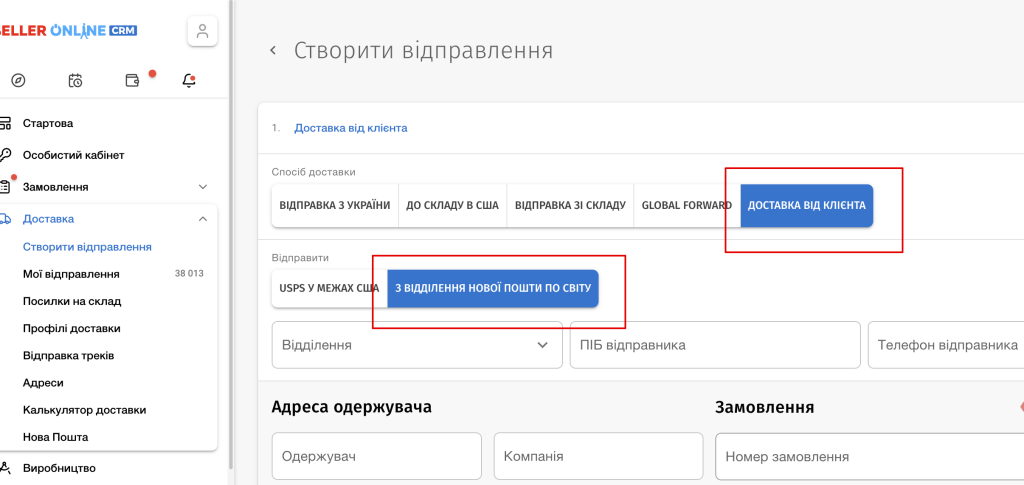Screen dimensions: 1024x485
Task: Go to Калькулятор доставки menu item
Action: point(84,409)
